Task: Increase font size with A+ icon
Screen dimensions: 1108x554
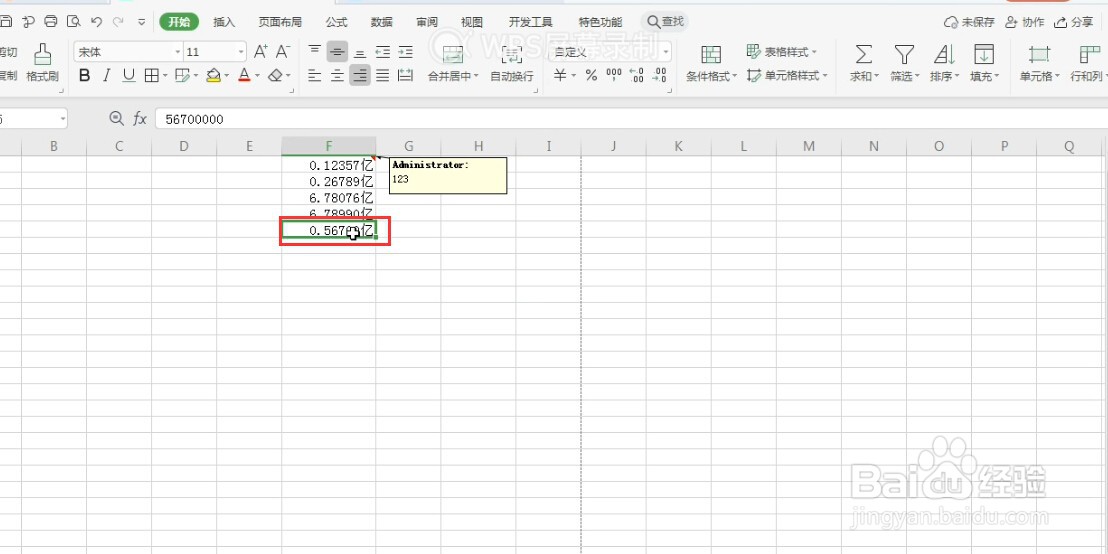Action: [261, 52]
